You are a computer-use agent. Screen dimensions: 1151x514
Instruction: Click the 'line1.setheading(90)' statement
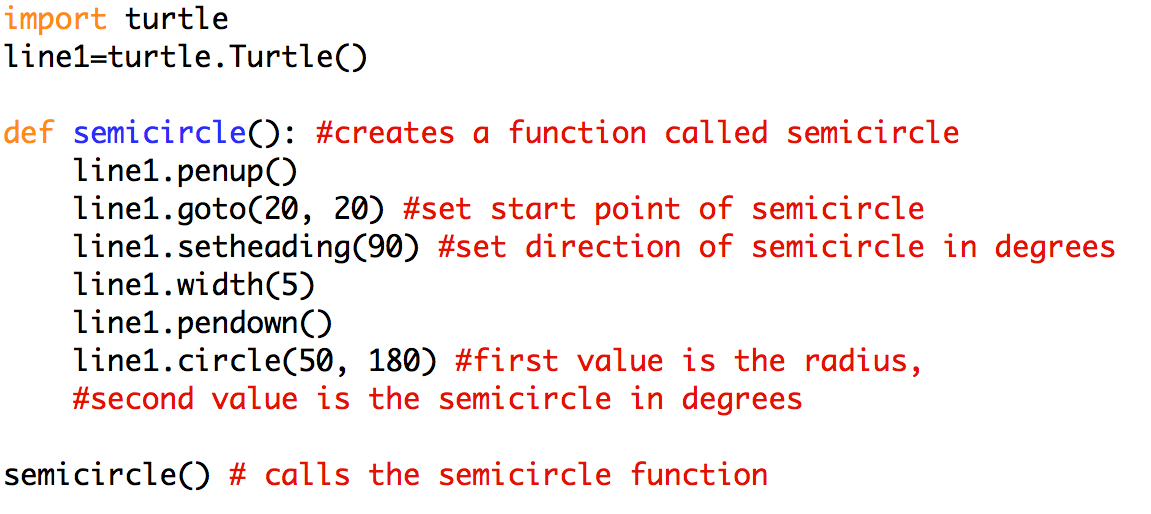point(246,247)
